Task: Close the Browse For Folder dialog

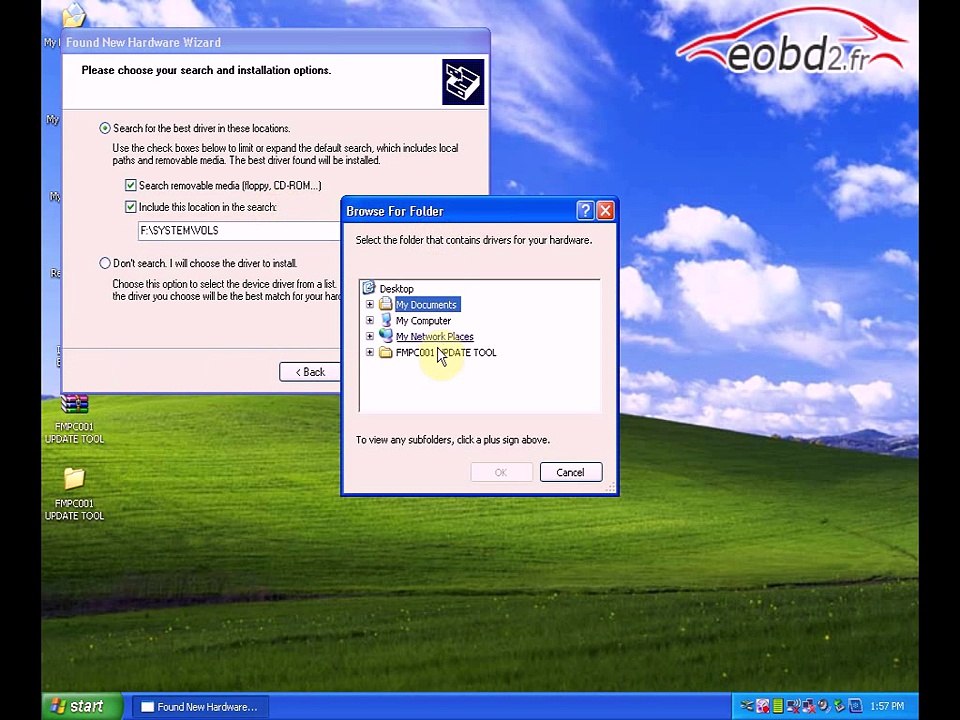Action: click(x=606, y=211)
